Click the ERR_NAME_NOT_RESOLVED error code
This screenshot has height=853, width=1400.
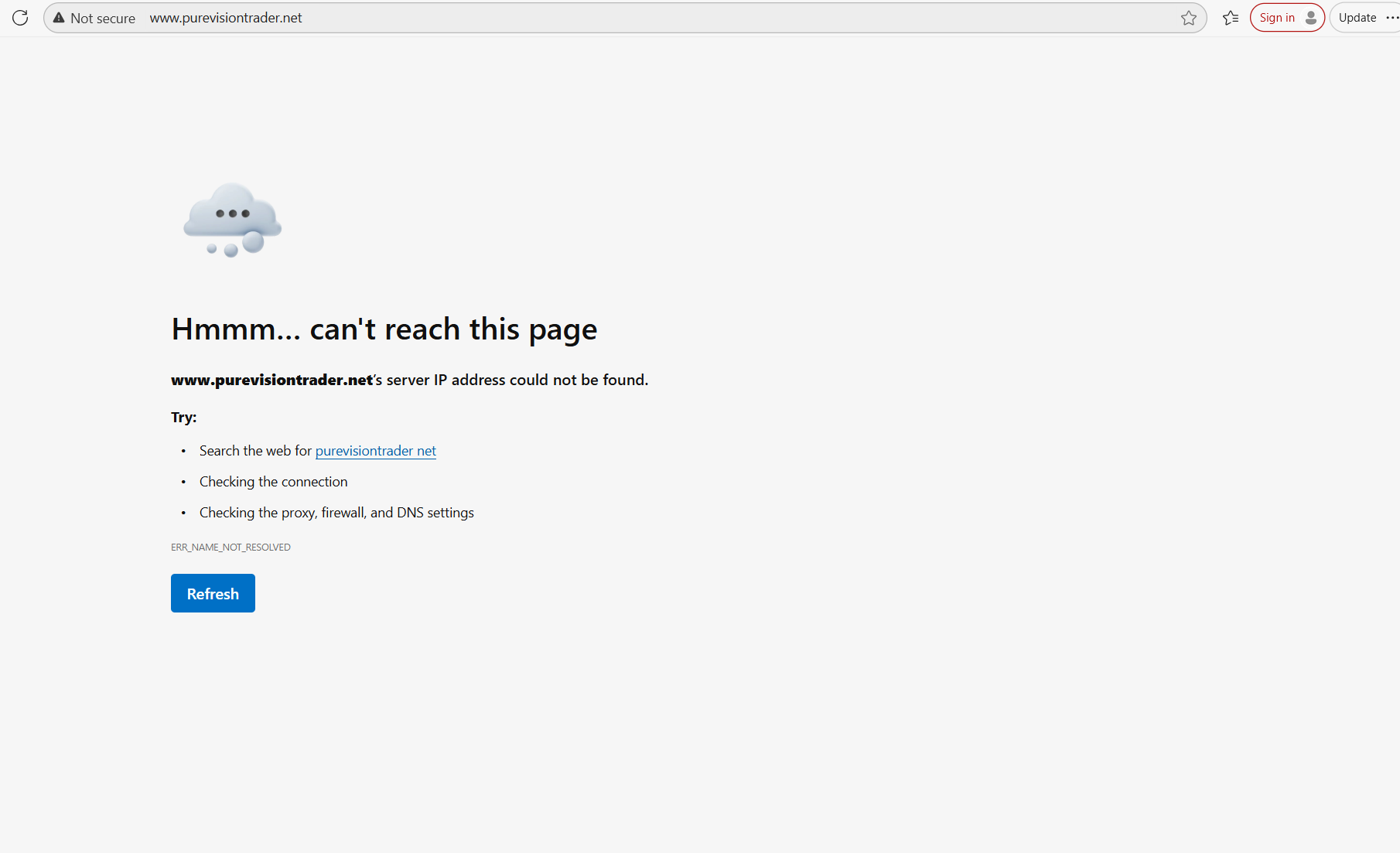click(x=230, y=547)
